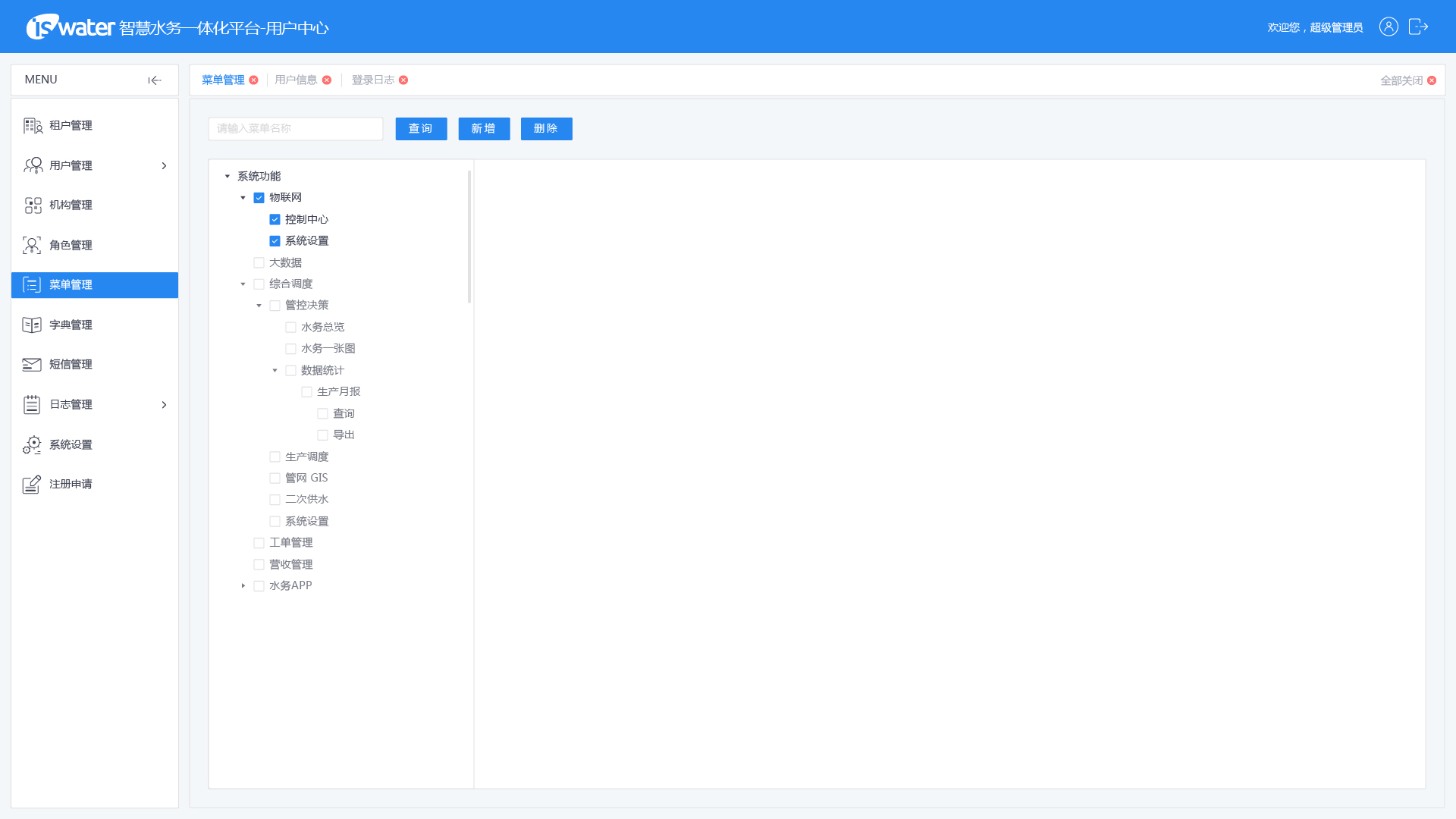Select 系统设置 under 综合调度
This screenshot has height=819, width=1456.
306,521
